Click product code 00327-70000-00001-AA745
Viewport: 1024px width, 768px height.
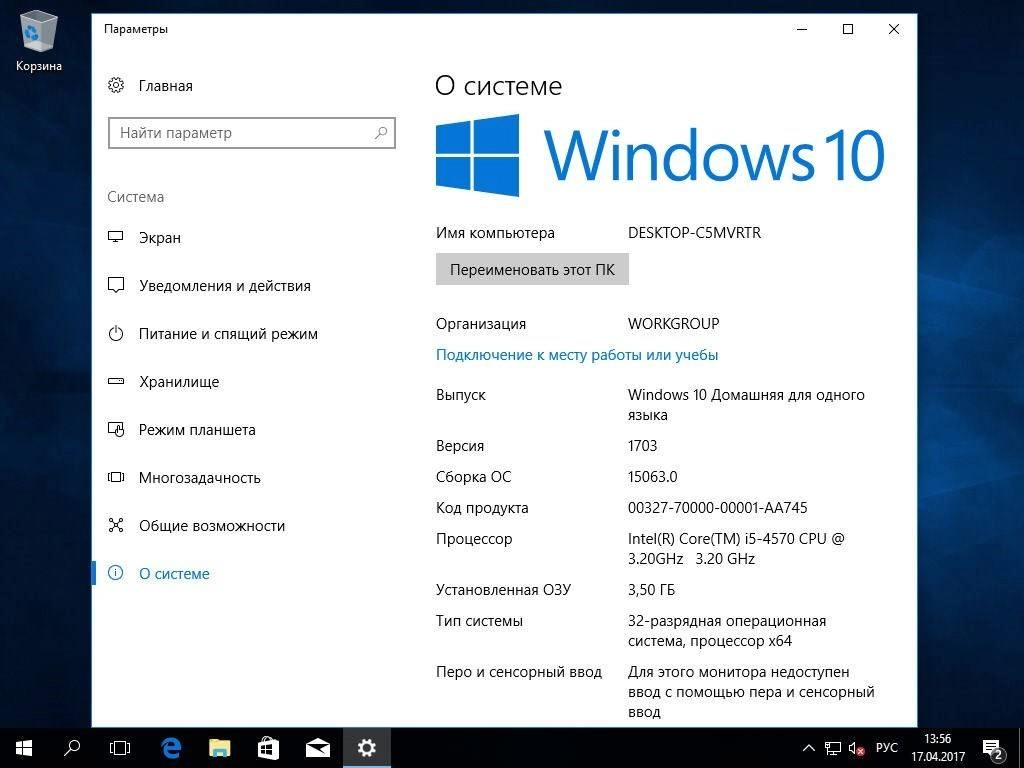tap(718, 508)
